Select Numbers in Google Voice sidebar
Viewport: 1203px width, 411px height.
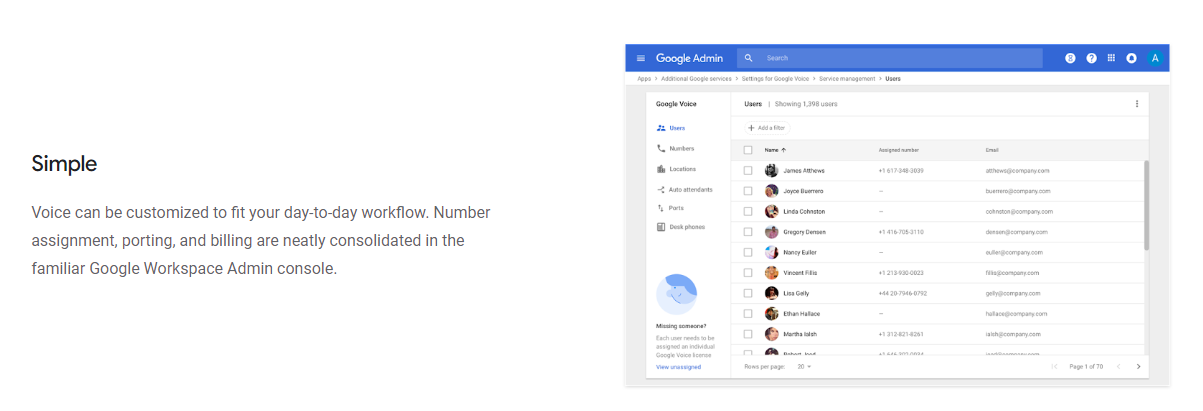pos(682,148)
